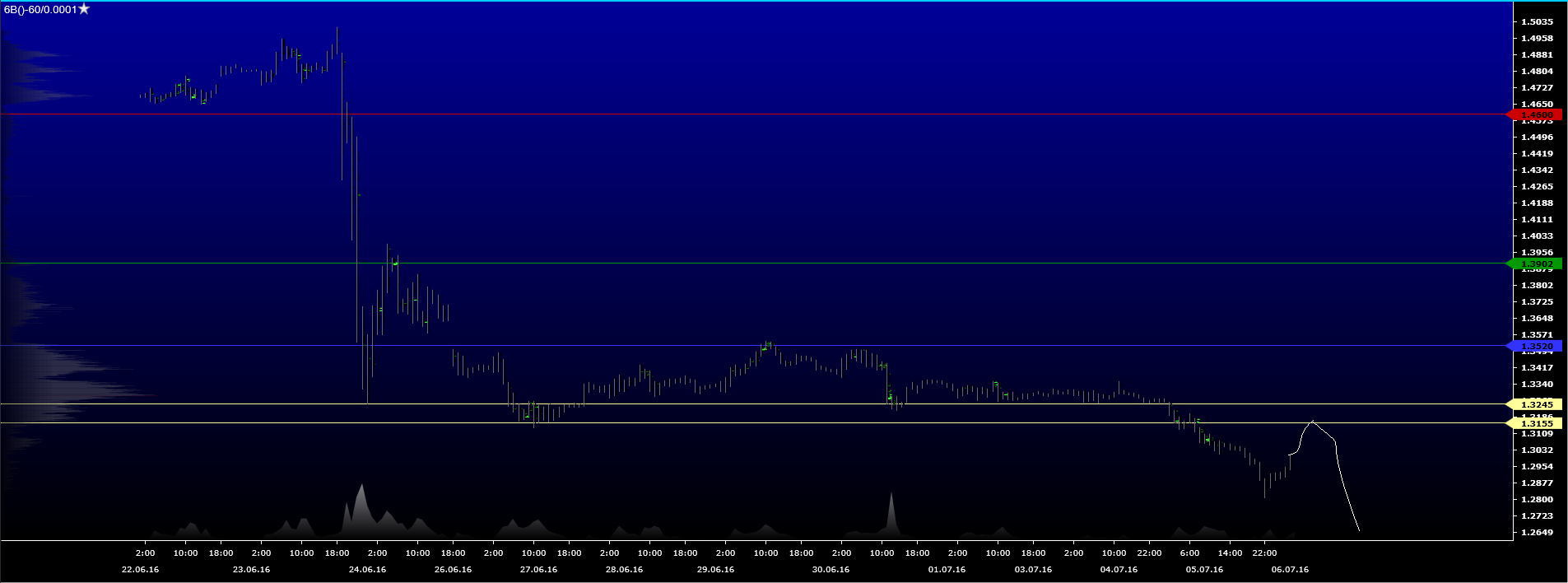Click the 05.07.16 date label
This screenshot has width=1568, height=583.
[1204, 570]
